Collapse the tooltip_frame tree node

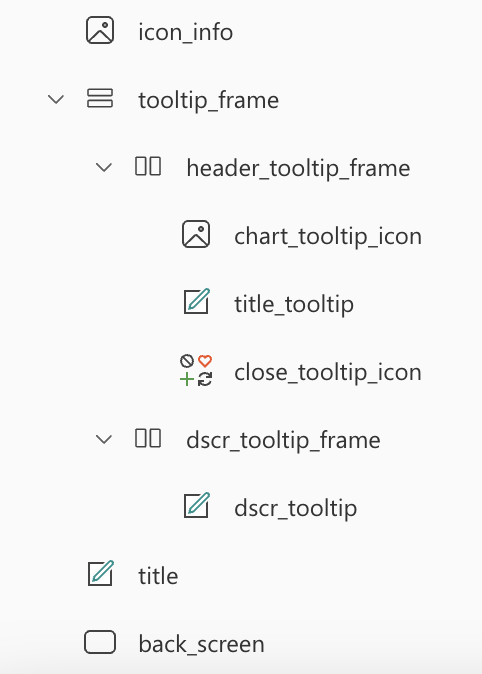click(56, 99)
